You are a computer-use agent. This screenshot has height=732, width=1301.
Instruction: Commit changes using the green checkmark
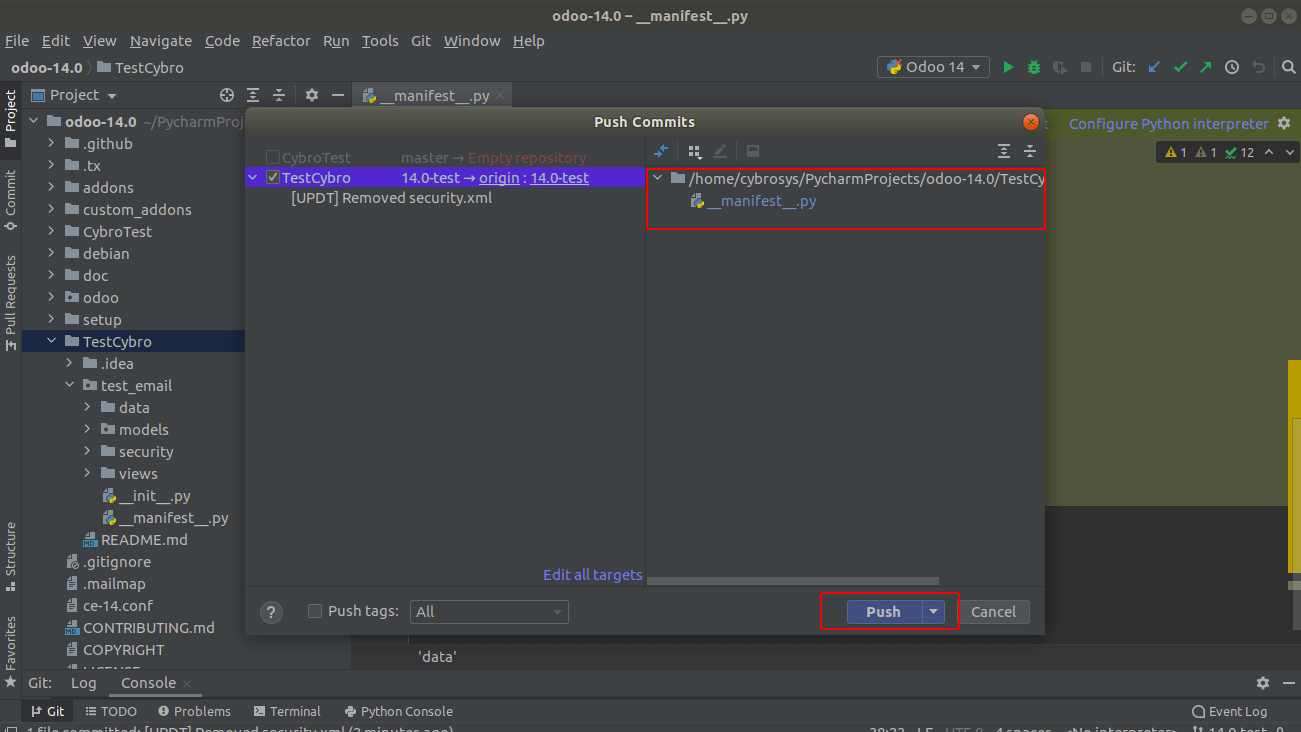[x=1180, y=66]
